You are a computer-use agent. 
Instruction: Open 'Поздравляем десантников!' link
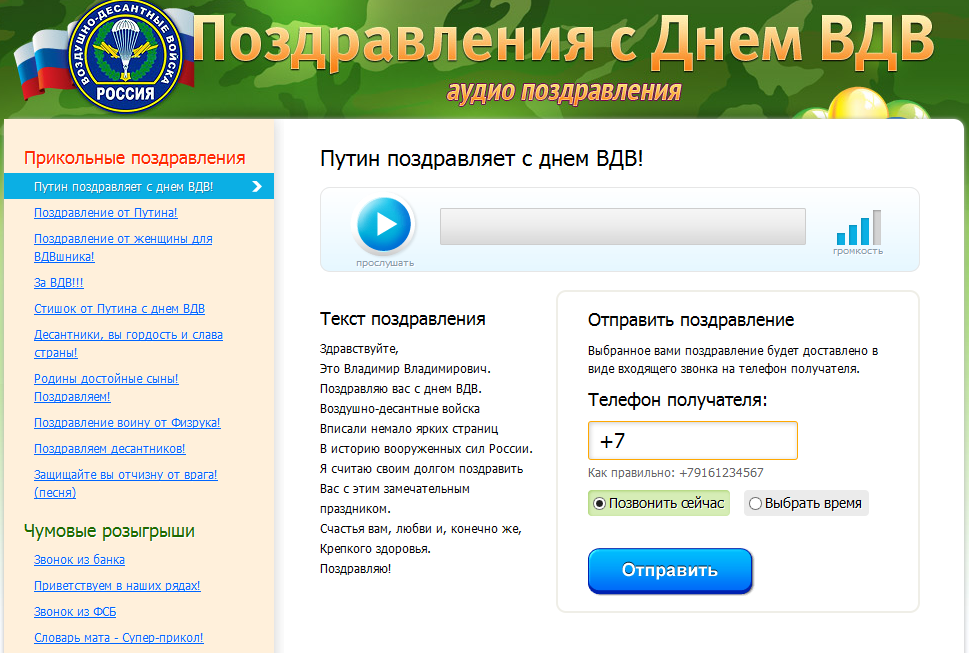[x=110, y=449]
